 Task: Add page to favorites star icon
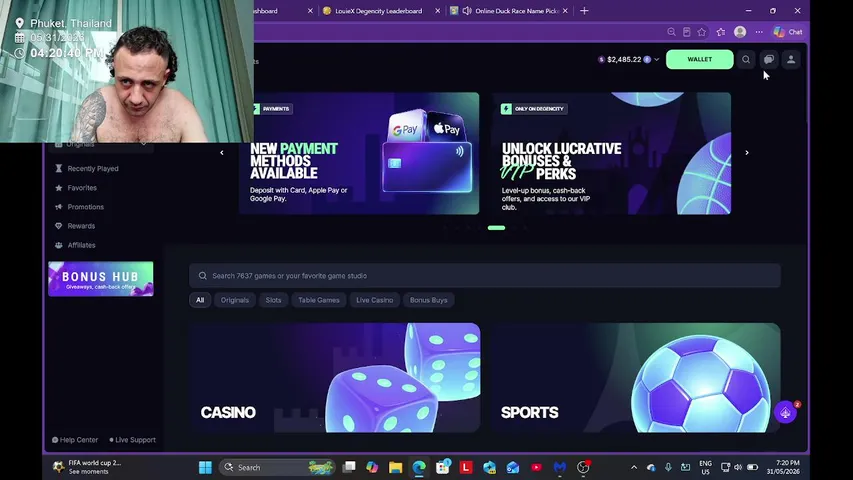point(702,32)
